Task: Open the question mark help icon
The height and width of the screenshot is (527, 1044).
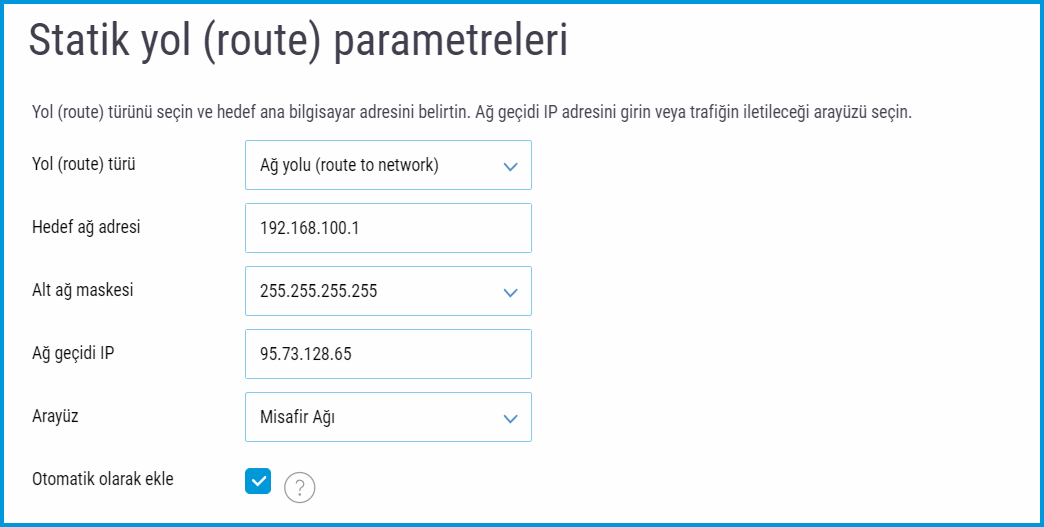Action: point(300,487)
